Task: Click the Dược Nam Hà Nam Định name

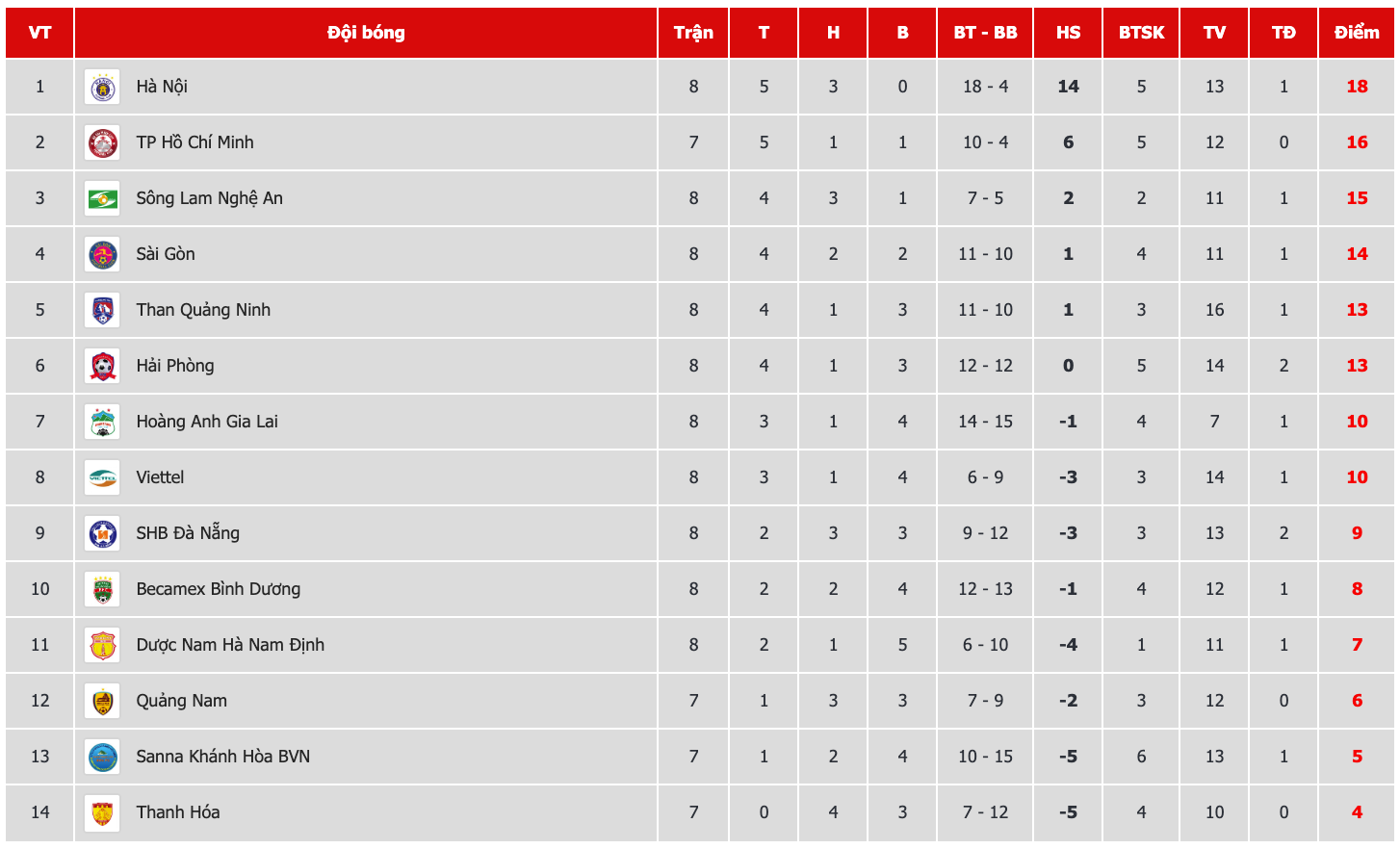Action: 230,645
